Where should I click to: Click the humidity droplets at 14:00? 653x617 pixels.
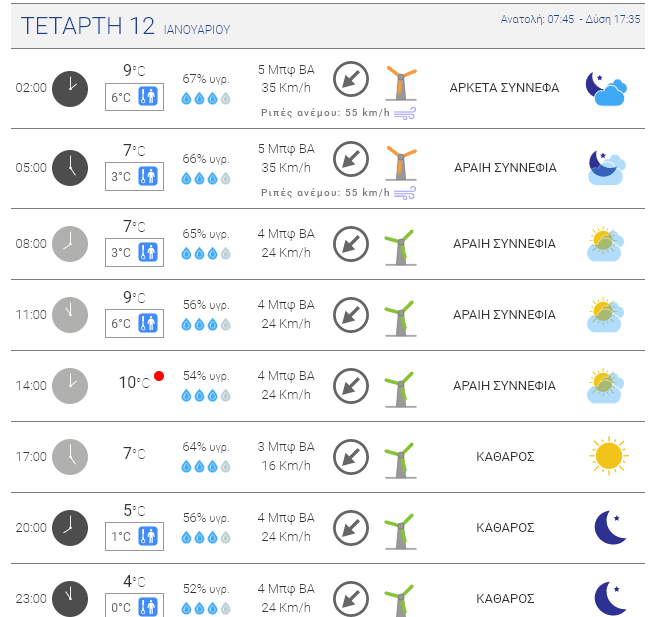pyautogui.click(x=206, y=396)
